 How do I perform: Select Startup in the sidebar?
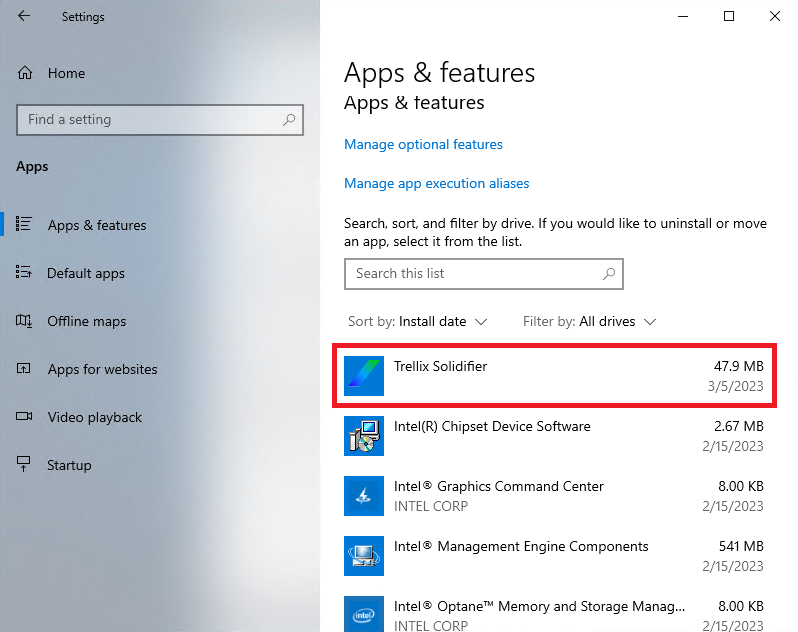[69, 465]
